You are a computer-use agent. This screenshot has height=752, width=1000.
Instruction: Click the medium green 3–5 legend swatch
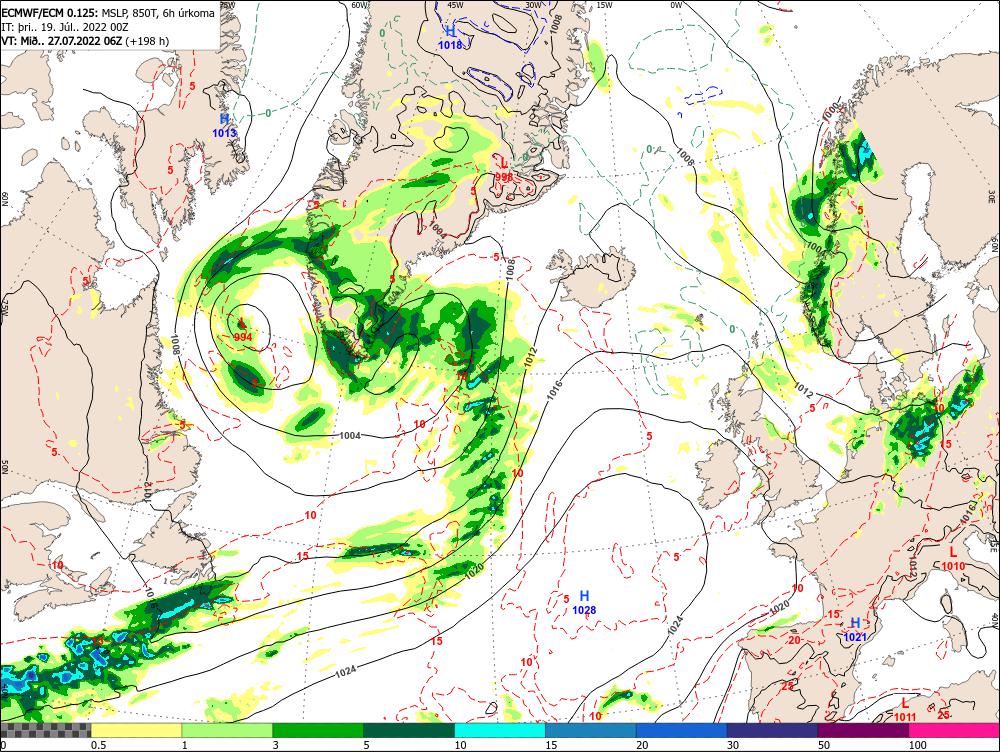click(318, 730)
